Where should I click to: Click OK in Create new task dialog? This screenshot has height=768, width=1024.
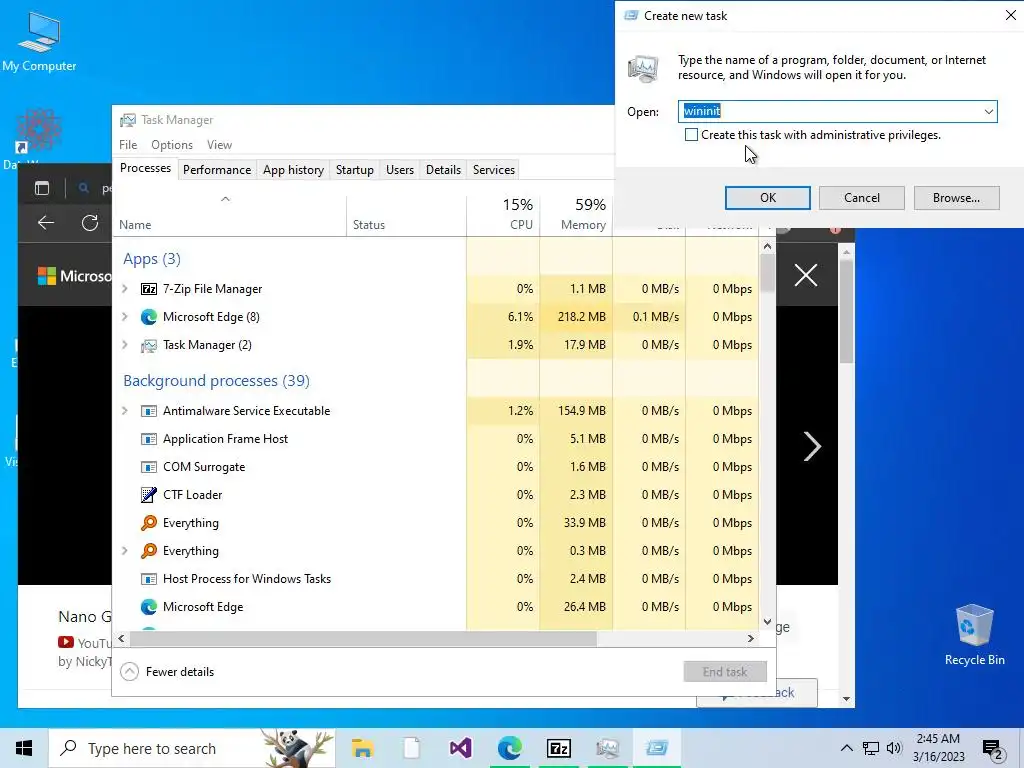click(767, 198)
